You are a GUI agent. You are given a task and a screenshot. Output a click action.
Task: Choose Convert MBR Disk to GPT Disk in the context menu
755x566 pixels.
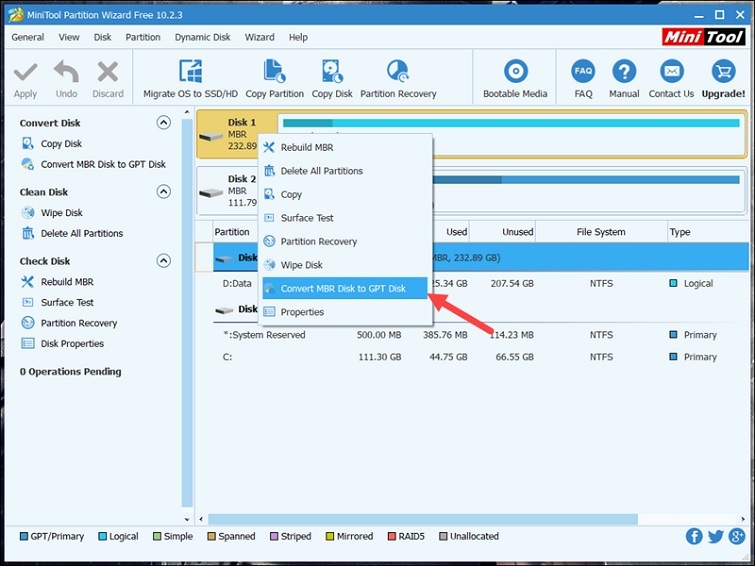click(x=343, y=289)
